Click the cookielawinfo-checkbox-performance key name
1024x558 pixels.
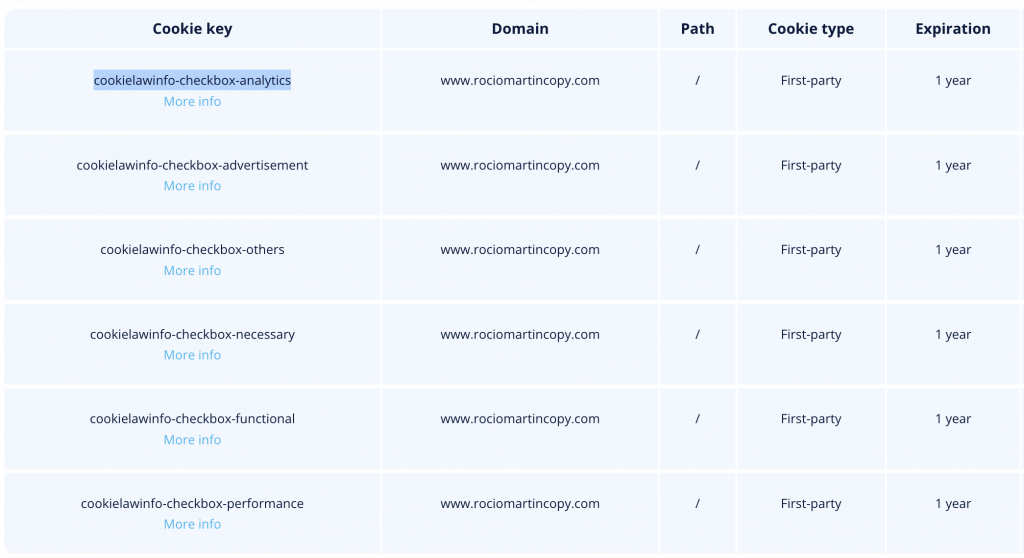click(x=192, y=504)
